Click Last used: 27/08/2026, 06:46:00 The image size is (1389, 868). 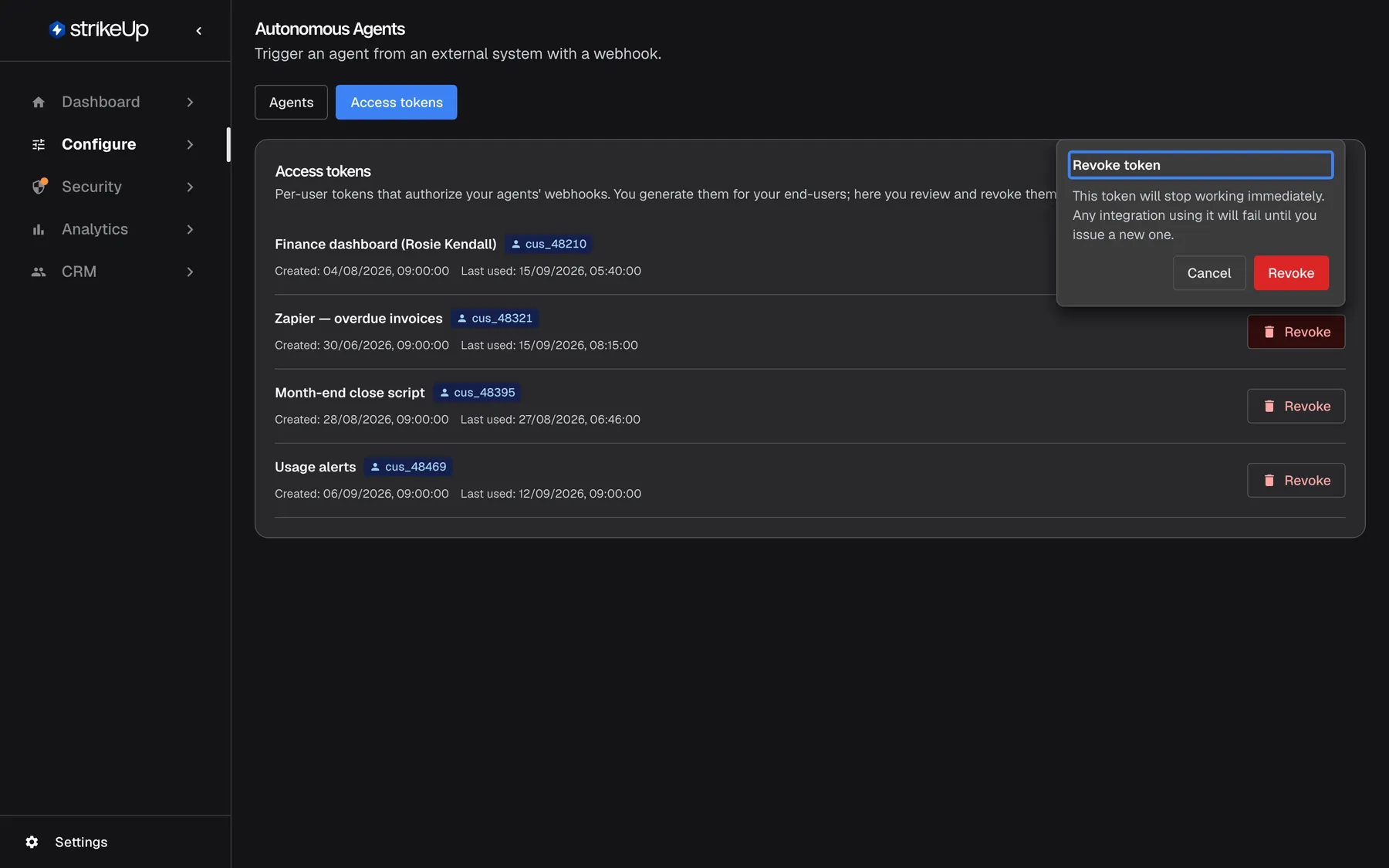[x=550, y=419]
